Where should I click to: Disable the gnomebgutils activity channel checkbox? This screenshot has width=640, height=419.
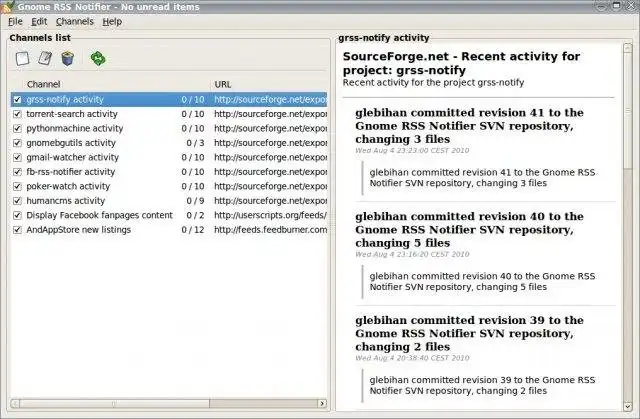coord(17,143)
